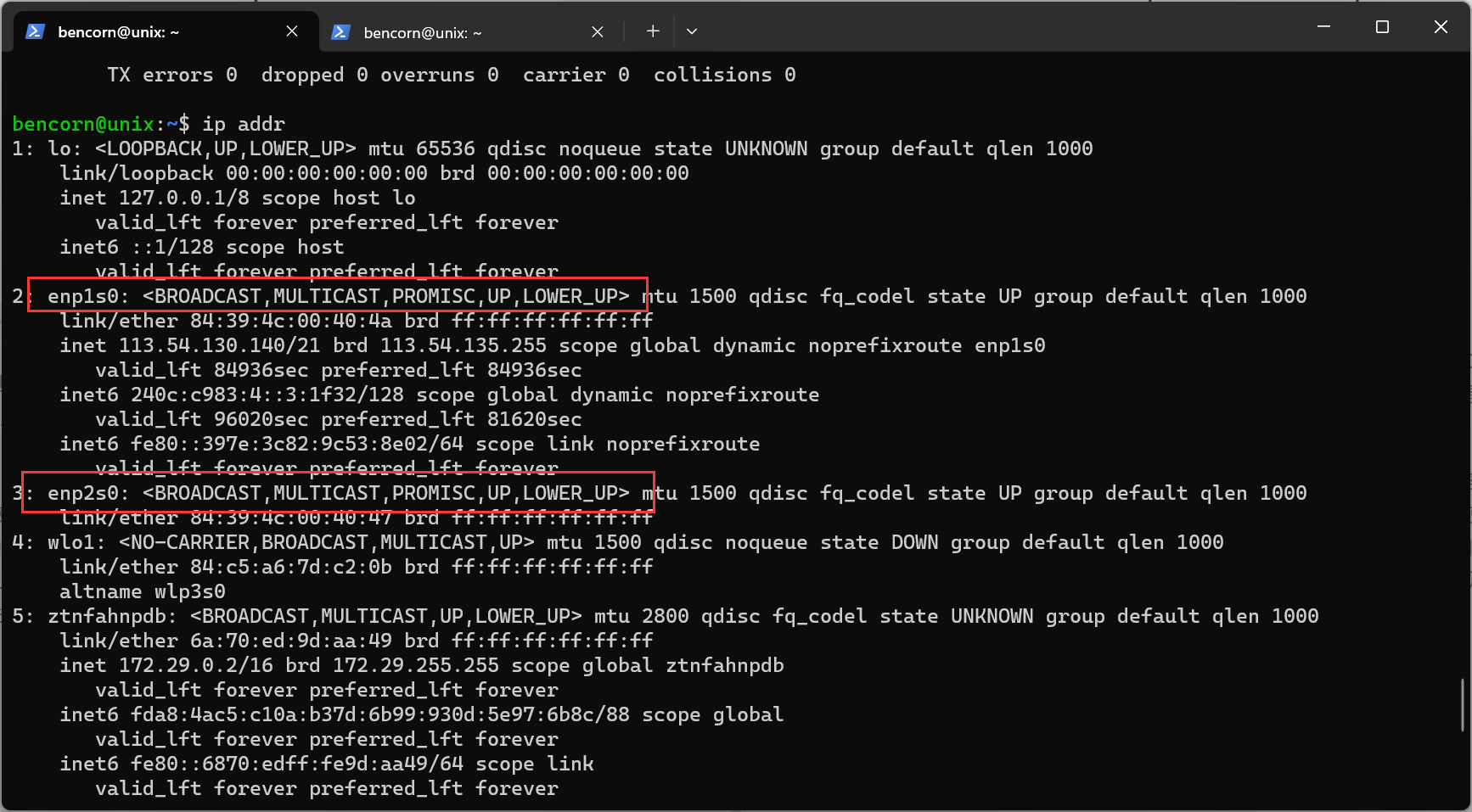Click the inet 172.29.0.2/16 address
This screenshot has height=812, width=1472.
(196, 665)
